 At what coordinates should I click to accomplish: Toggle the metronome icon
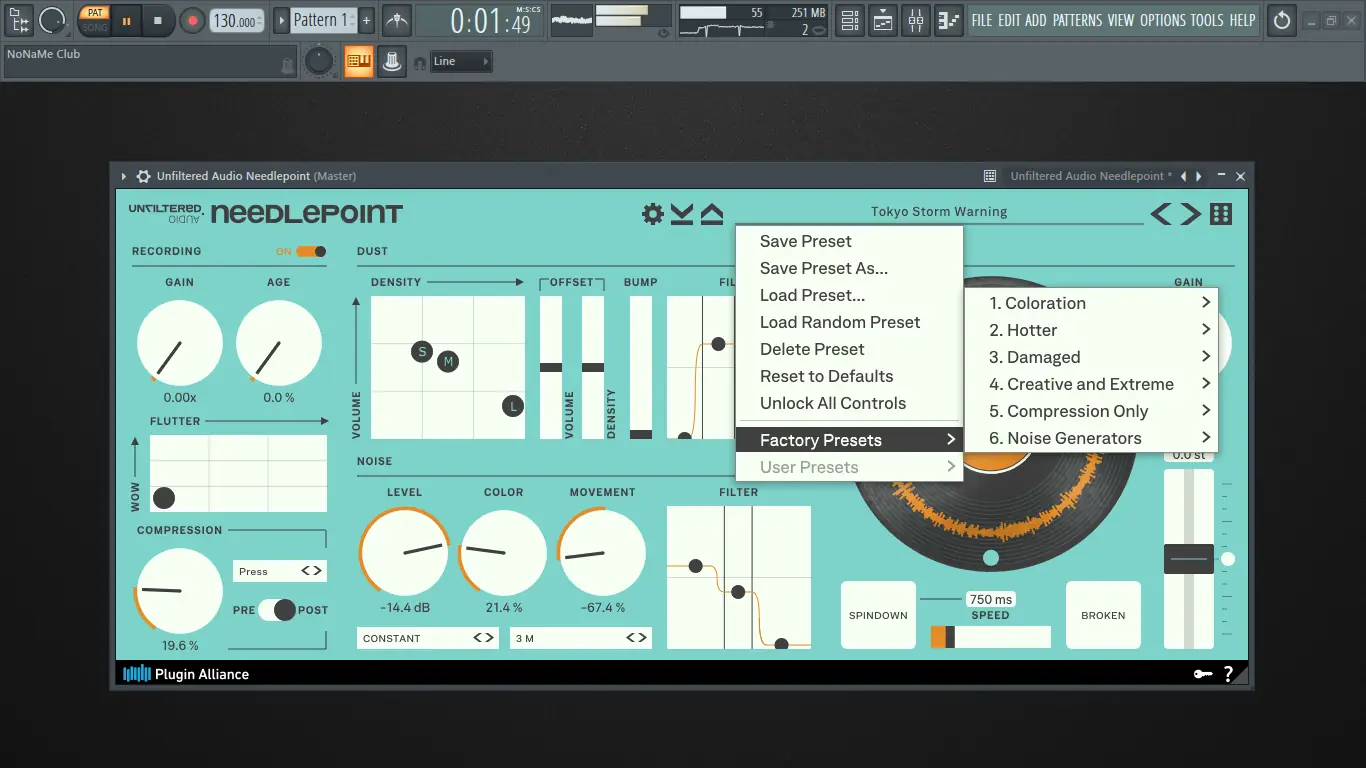(397, 20)
